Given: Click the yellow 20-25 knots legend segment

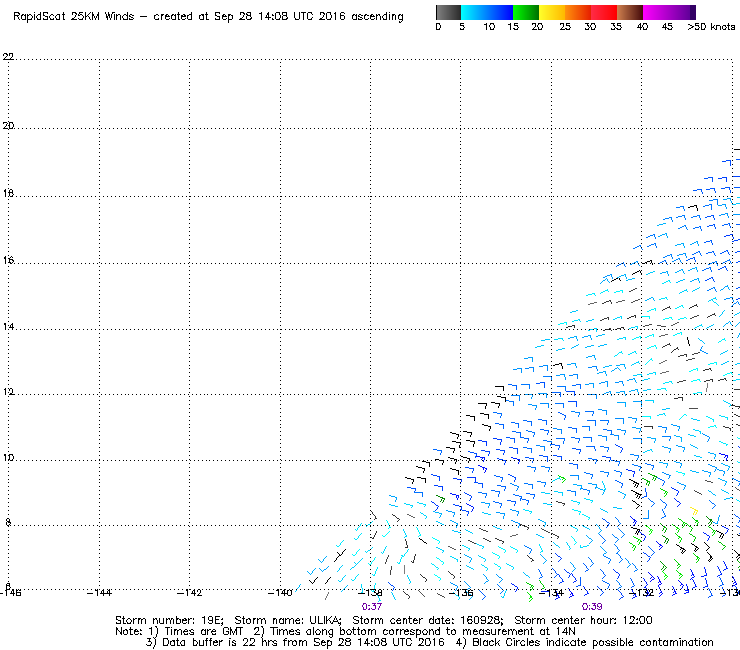Looking at the screenshot, I should click(x=552, y=12).
